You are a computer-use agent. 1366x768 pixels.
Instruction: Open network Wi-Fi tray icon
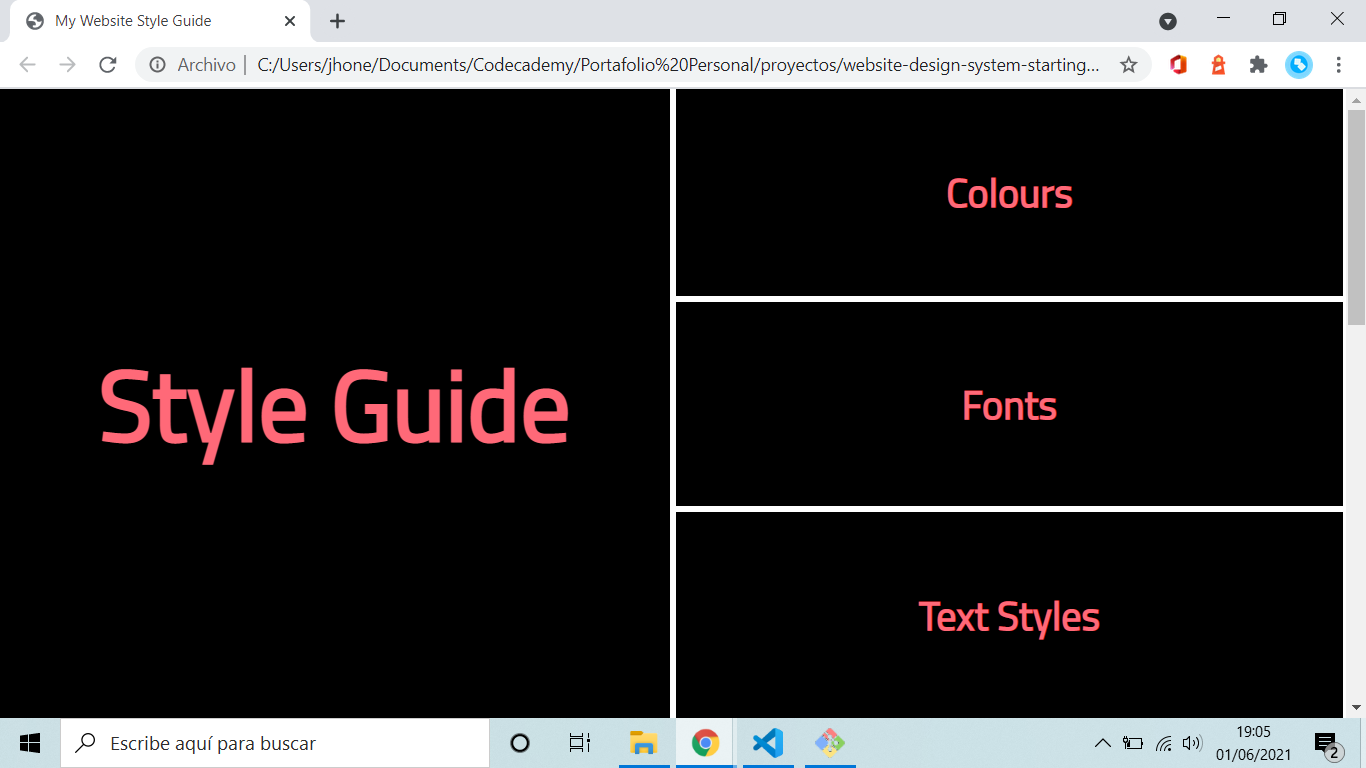pyautogui.click(x=1163, y=743)
